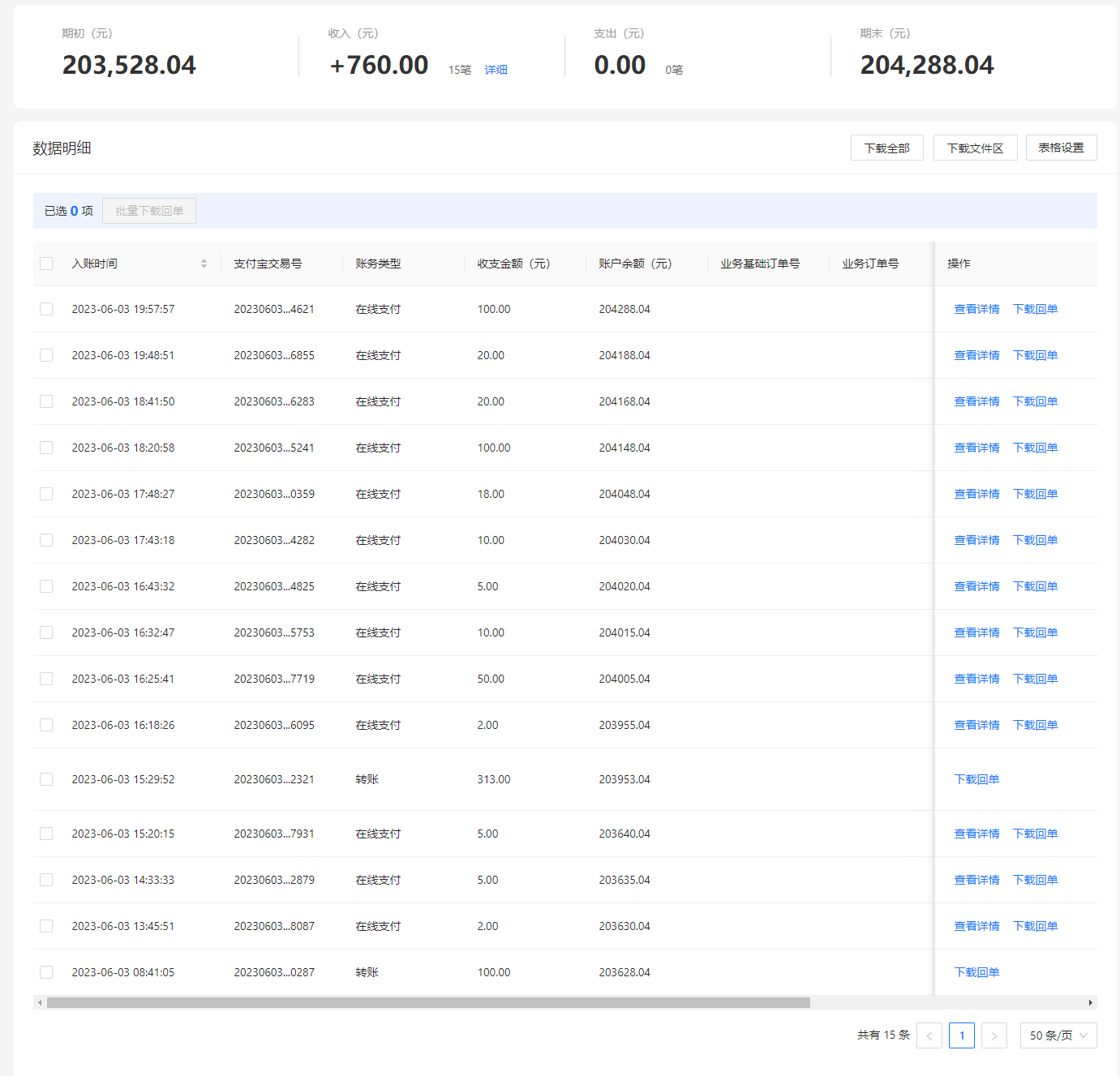Download receipt for 17:48:27 transaction
The image size is (1120, 1076).
[x=1035, y=494]
